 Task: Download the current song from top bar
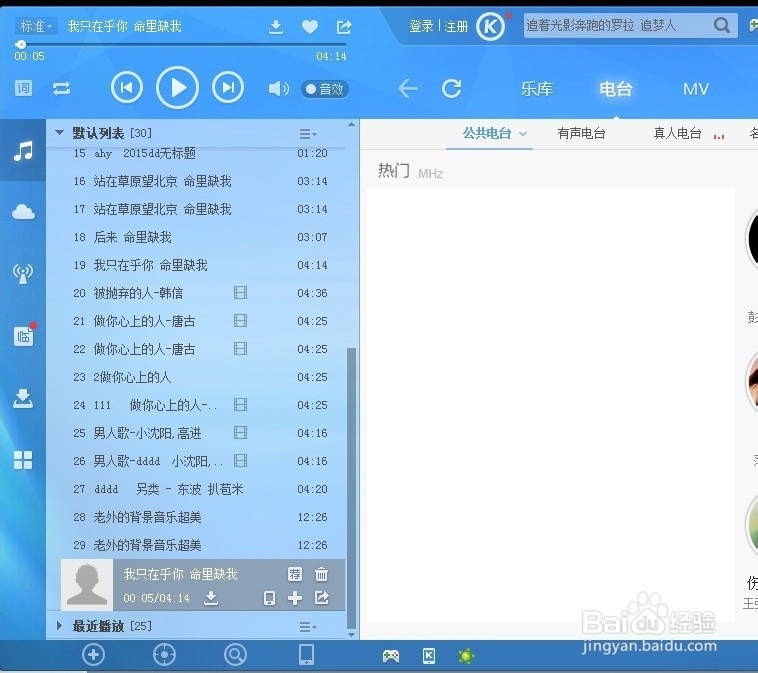pyautogui.click(x=276, y=27)
